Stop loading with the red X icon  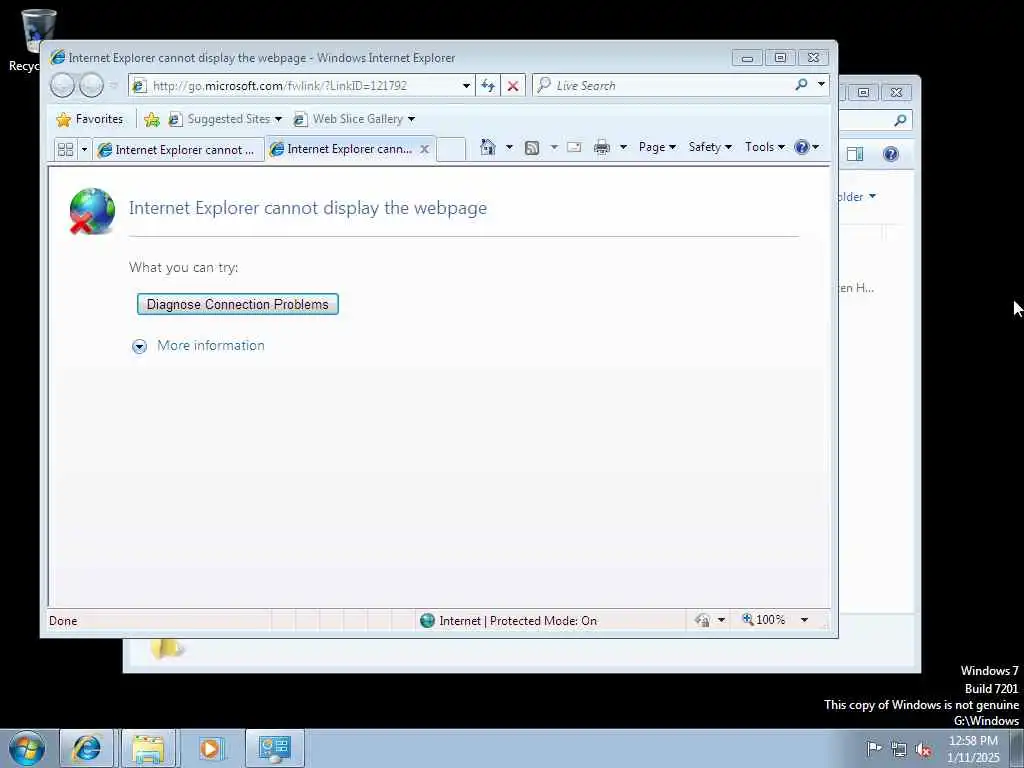pos(513,86)
